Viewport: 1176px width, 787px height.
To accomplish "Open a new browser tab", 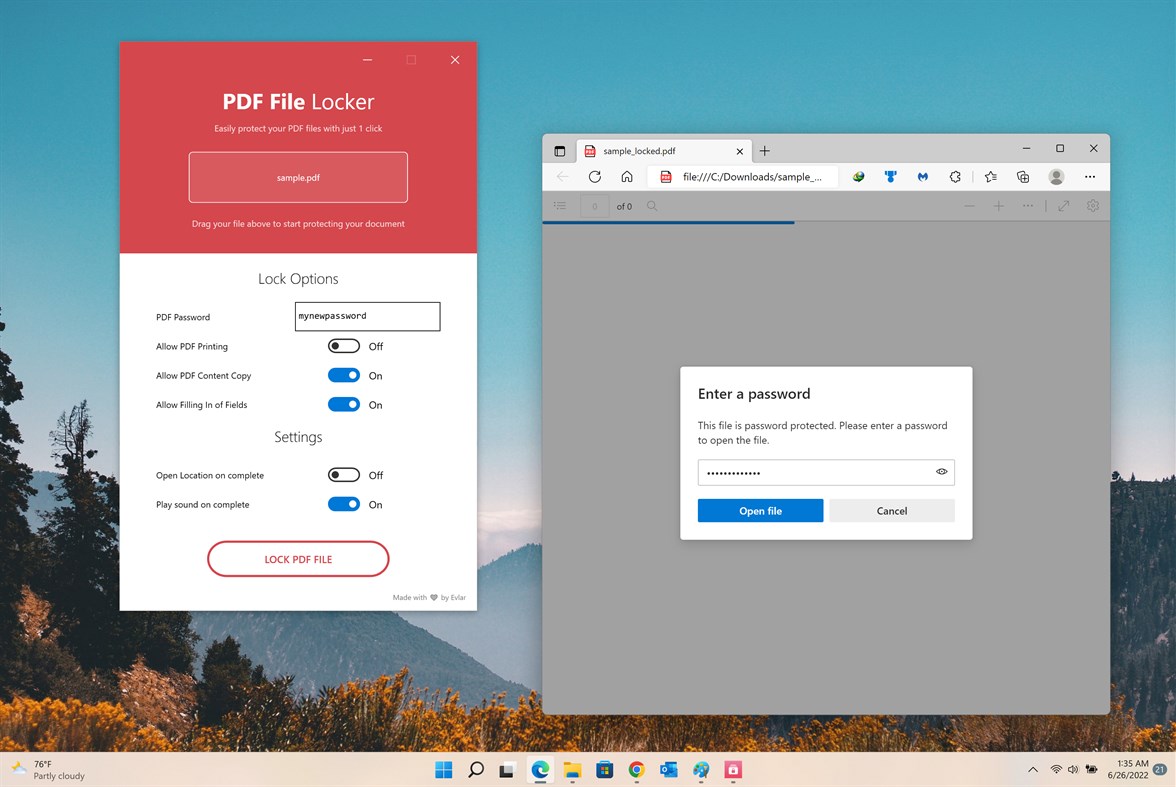I will pyautogui.click(x=764, y=150).
